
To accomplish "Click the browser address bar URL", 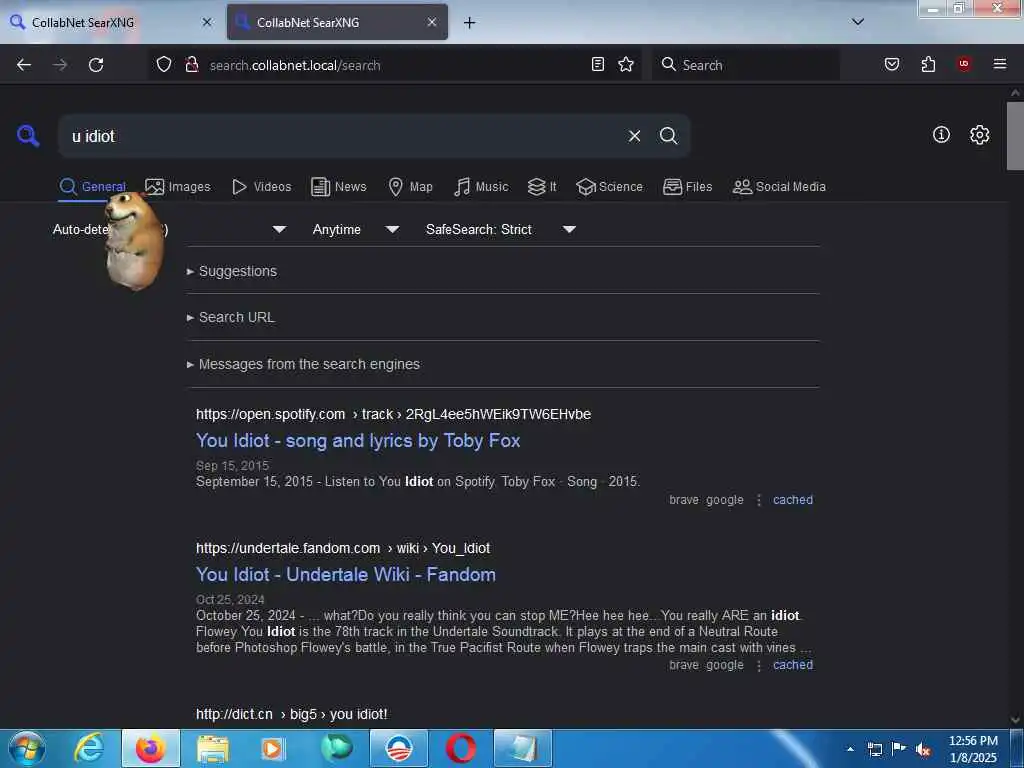I will (295, 65).
